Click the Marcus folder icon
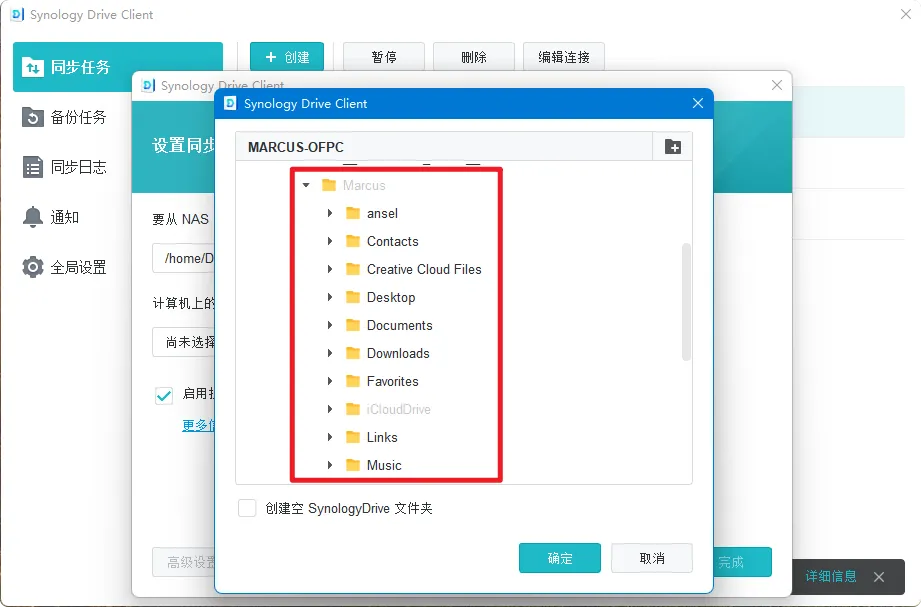 click(x=329, y=185)
